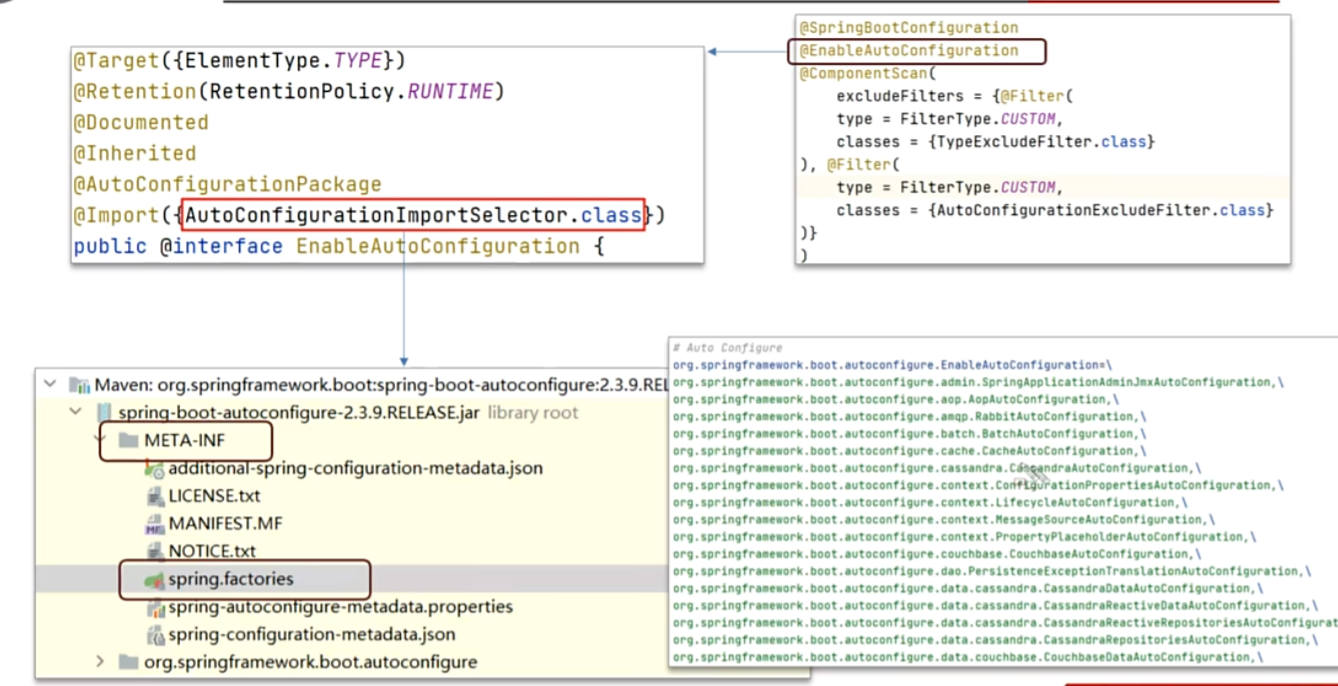This screenshot has width=1338, height=686.
Task: Click the CassandraDataAutoConfiguration entry
Action: (968, 588)
